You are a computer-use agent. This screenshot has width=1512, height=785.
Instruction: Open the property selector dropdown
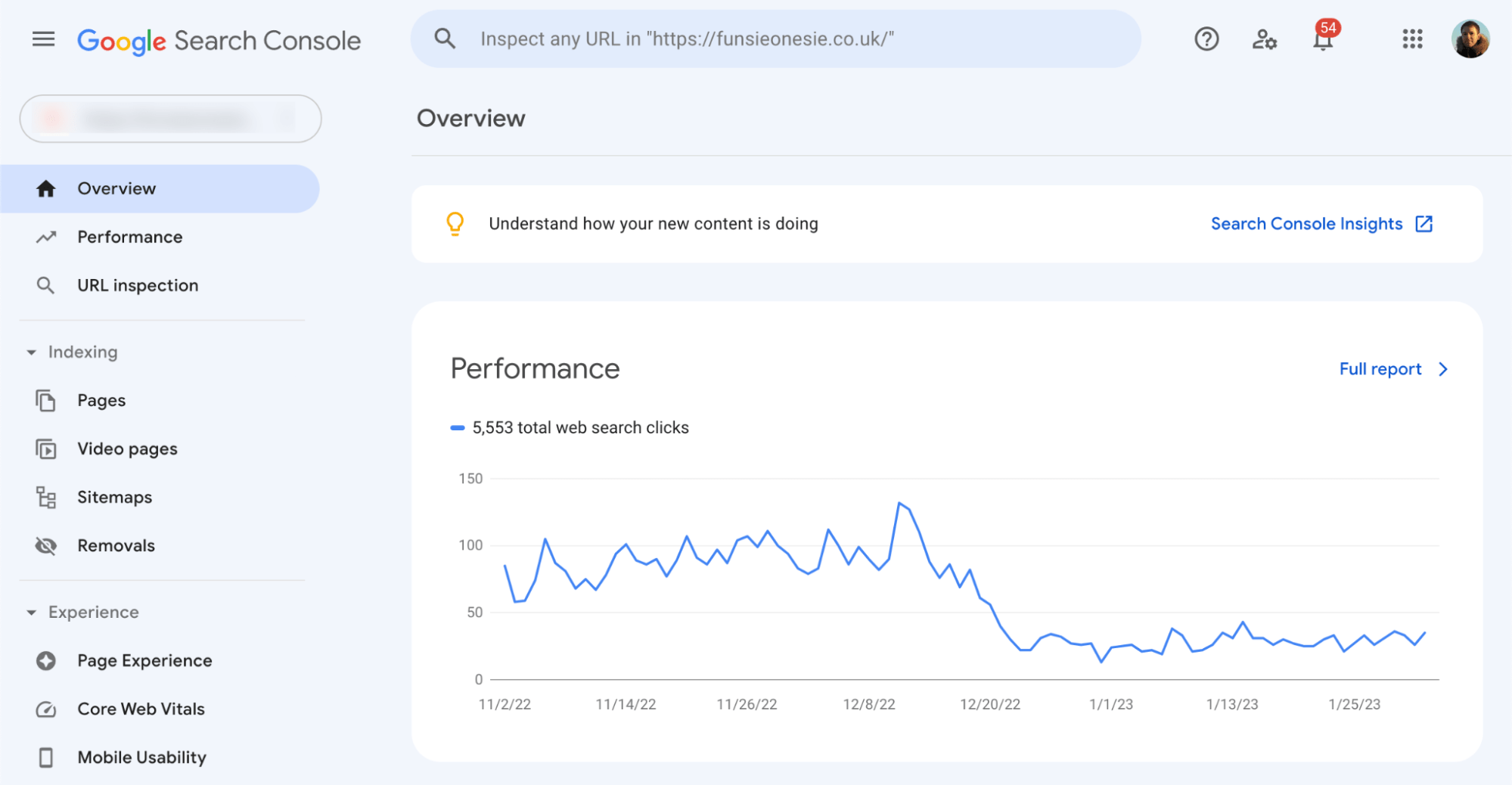(x=170, y=118)
